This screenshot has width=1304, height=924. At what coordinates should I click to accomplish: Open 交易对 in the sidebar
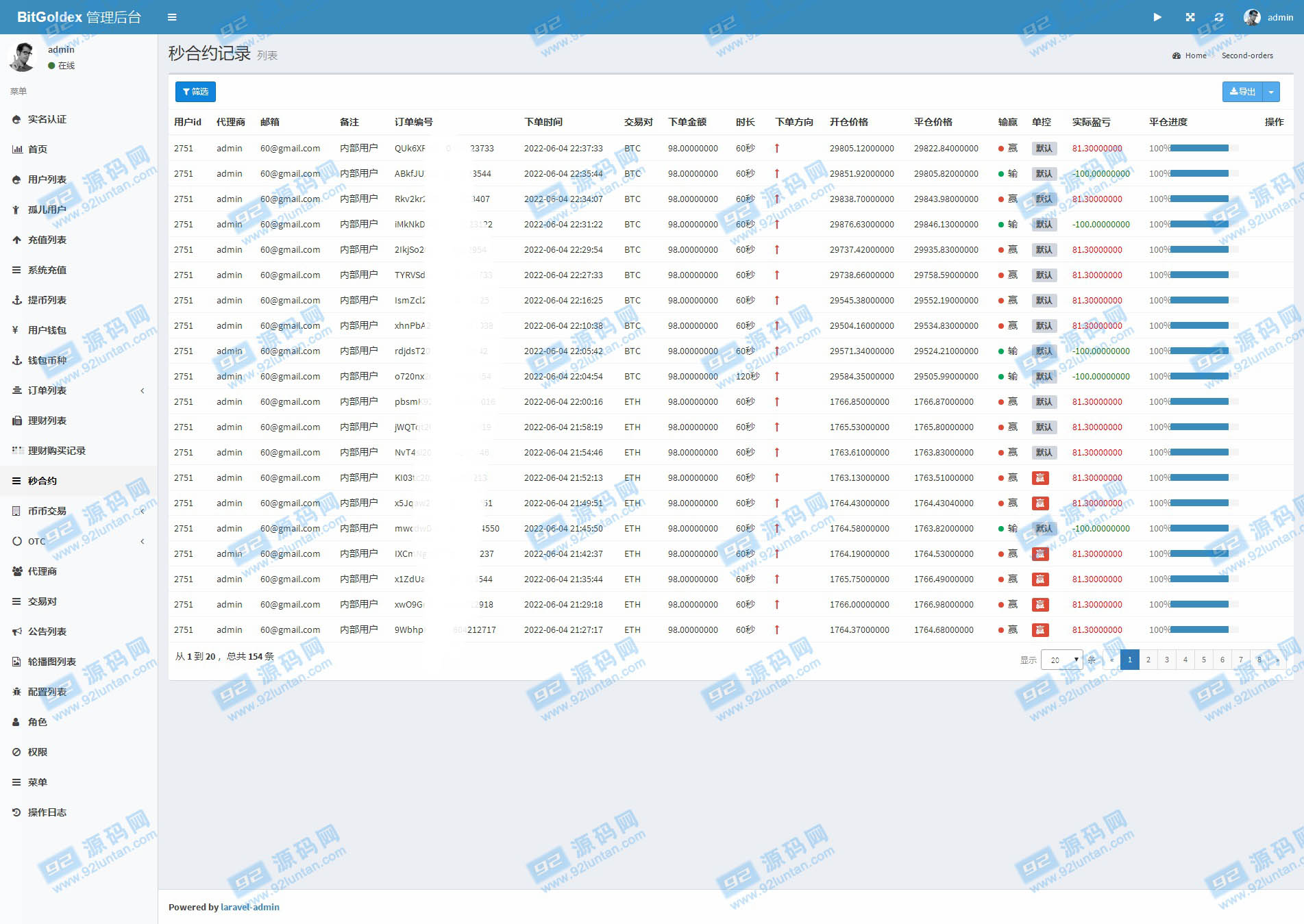(79, 601)
